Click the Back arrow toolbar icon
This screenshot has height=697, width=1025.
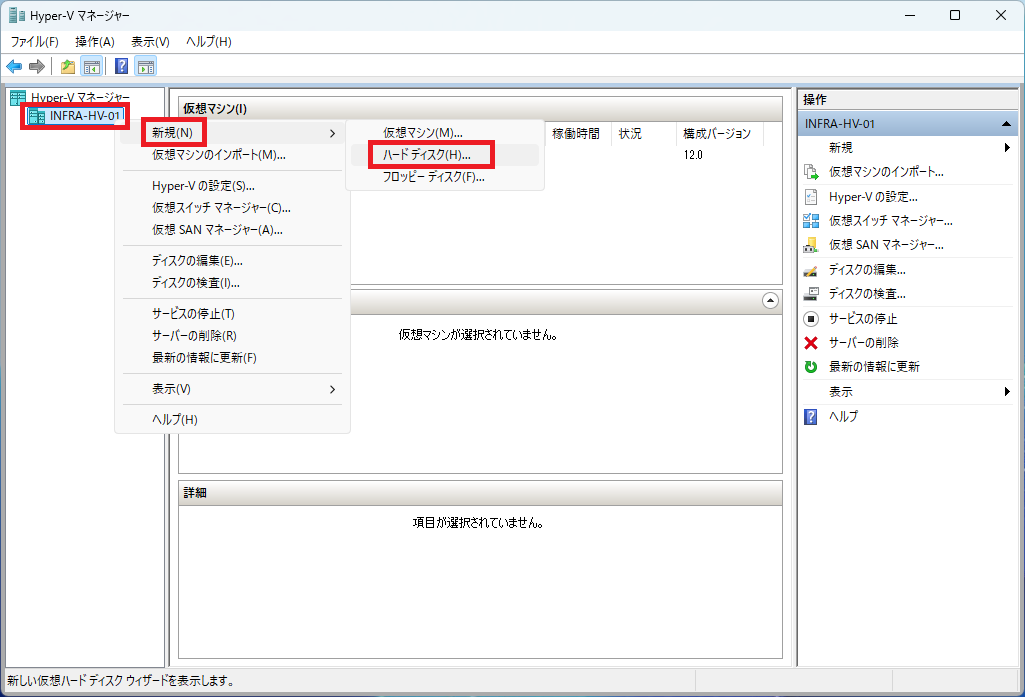click(x=14, y=66)
